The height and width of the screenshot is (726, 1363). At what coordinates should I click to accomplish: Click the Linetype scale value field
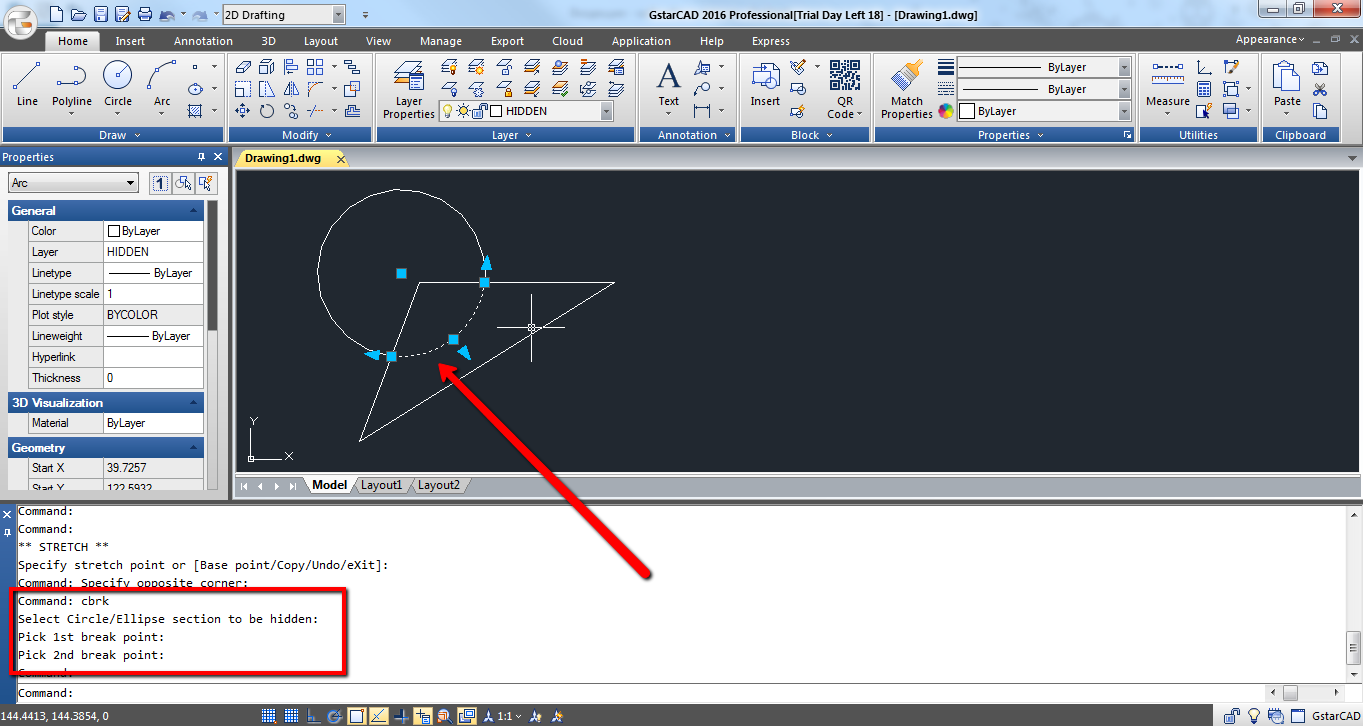pyautogui.click(x=154, y=294)
